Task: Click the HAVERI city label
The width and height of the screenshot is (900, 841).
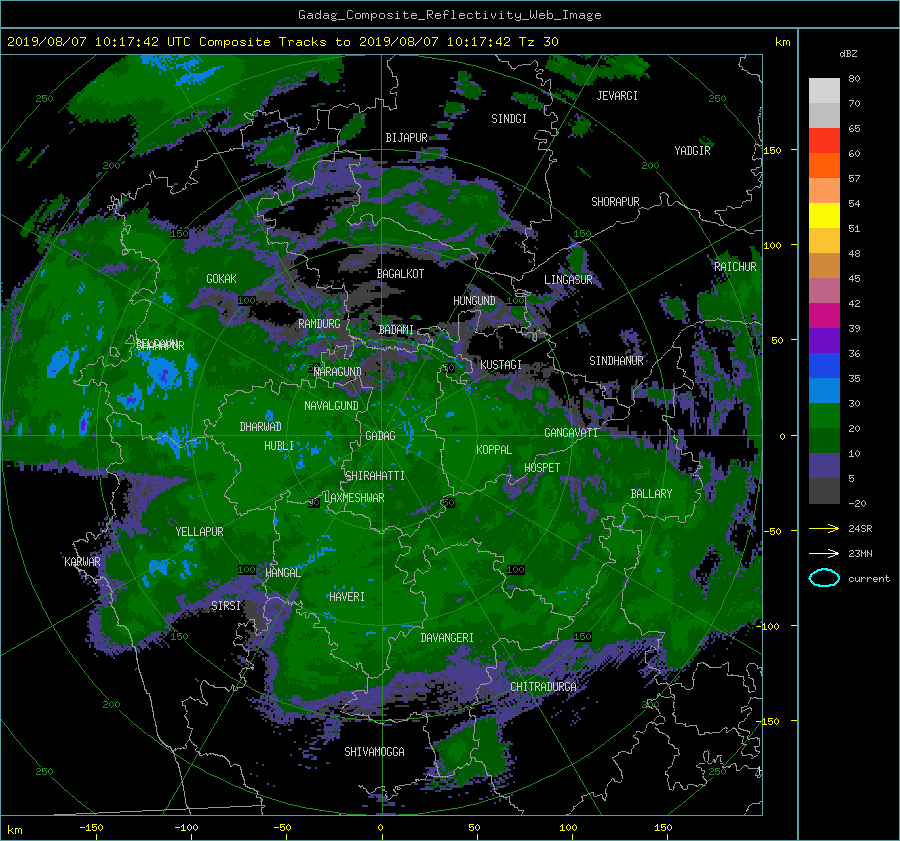Action: point(347,596)
